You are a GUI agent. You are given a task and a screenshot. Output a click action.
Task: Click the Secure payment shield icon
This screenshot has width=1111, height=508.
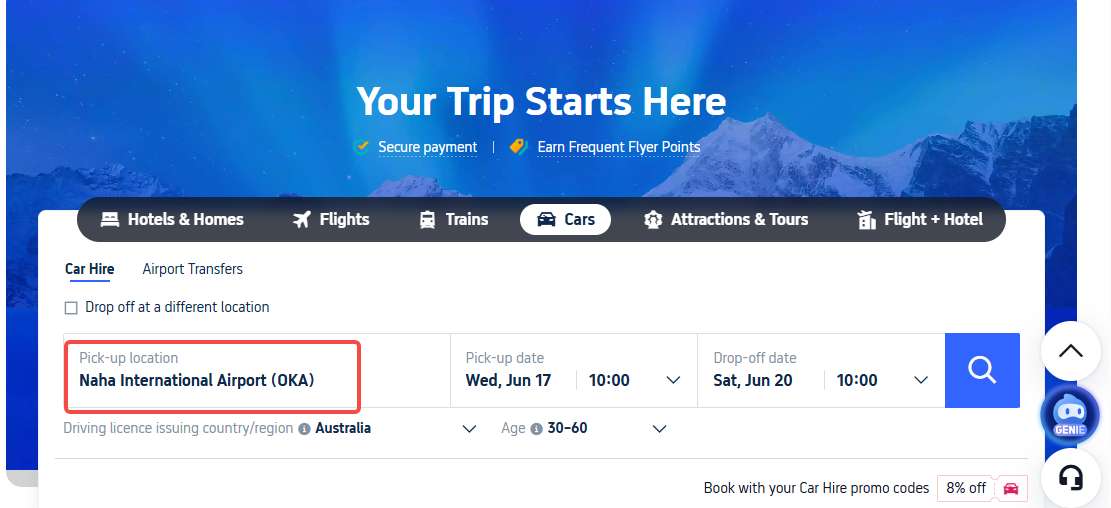(x=362, y=147)
